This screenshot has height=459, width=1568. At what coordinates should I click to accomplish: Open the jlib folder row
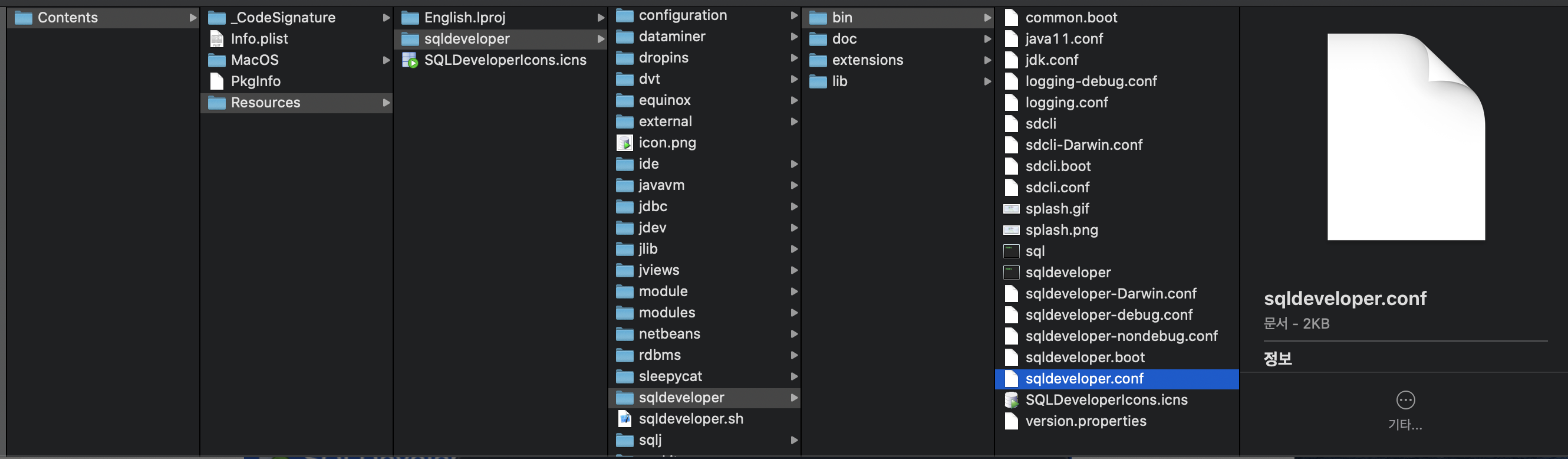(704, 249)
